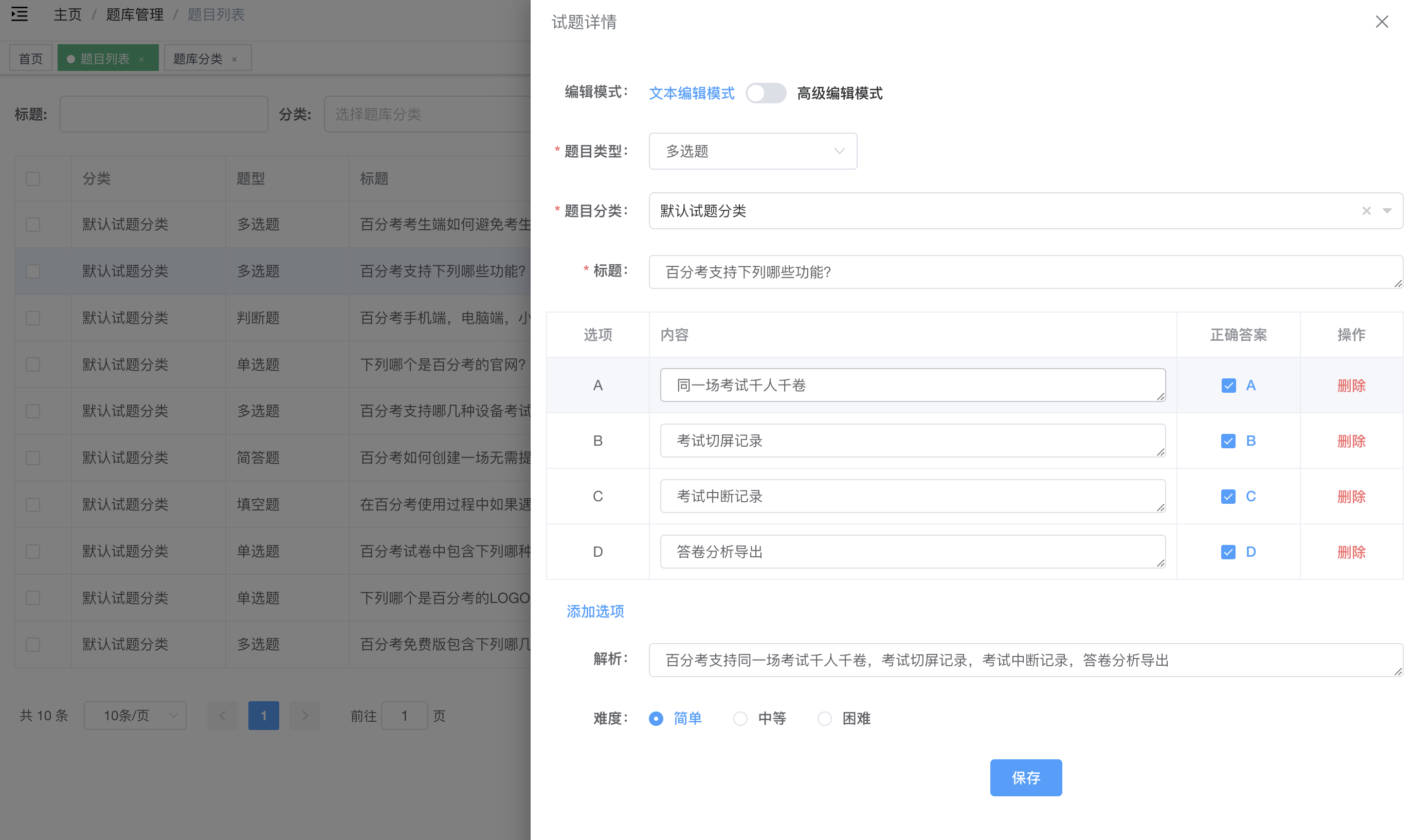Viewport: 1414px width, 840px height.
Task: Click breadcrumb item 题库管理
Action: coord(134,15)
